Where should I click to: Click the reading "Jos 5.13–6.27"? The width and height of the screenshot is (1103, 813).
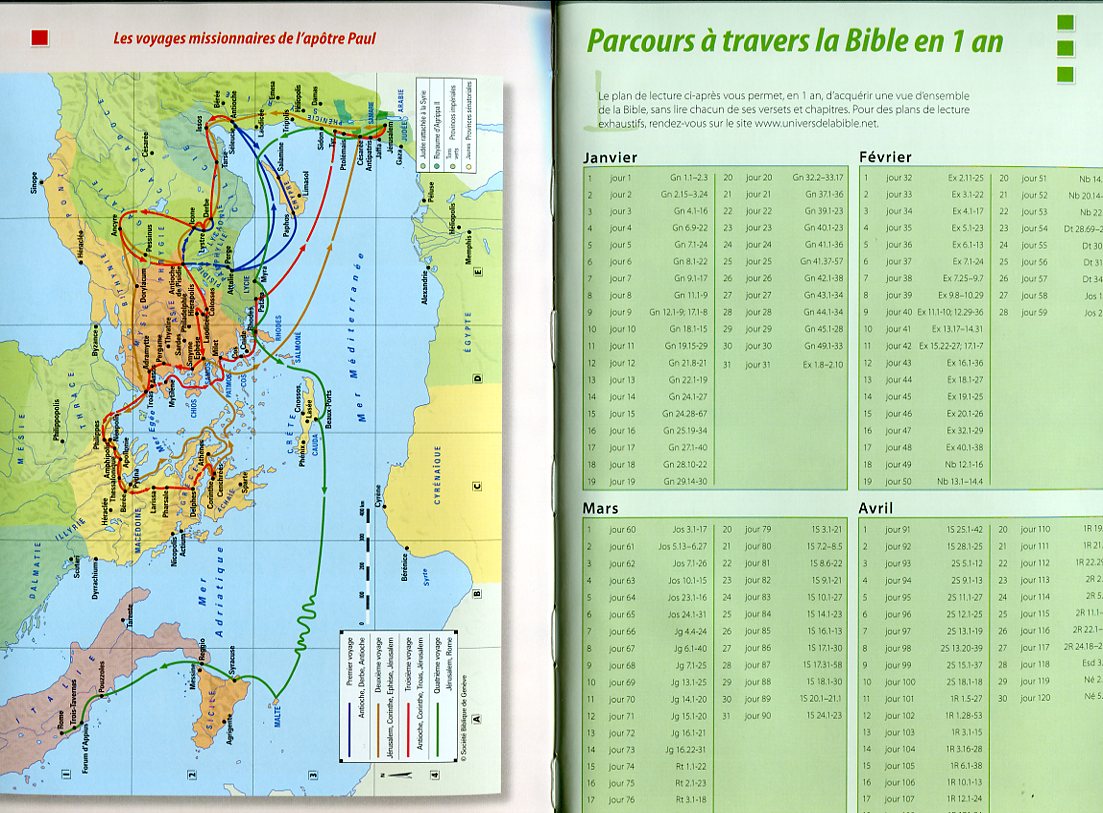point(683,546)
